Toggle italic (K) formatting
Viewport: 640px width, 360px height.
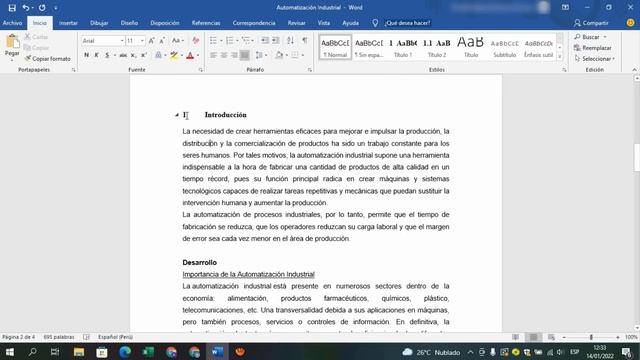pyautogui.click(x=97, y=55)
